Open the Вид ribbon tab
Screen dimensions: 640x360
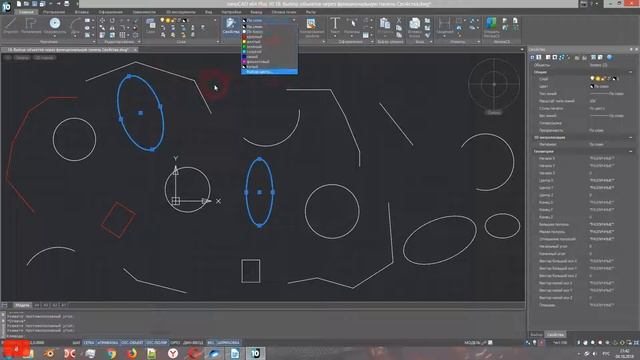[x=209, y=12]
